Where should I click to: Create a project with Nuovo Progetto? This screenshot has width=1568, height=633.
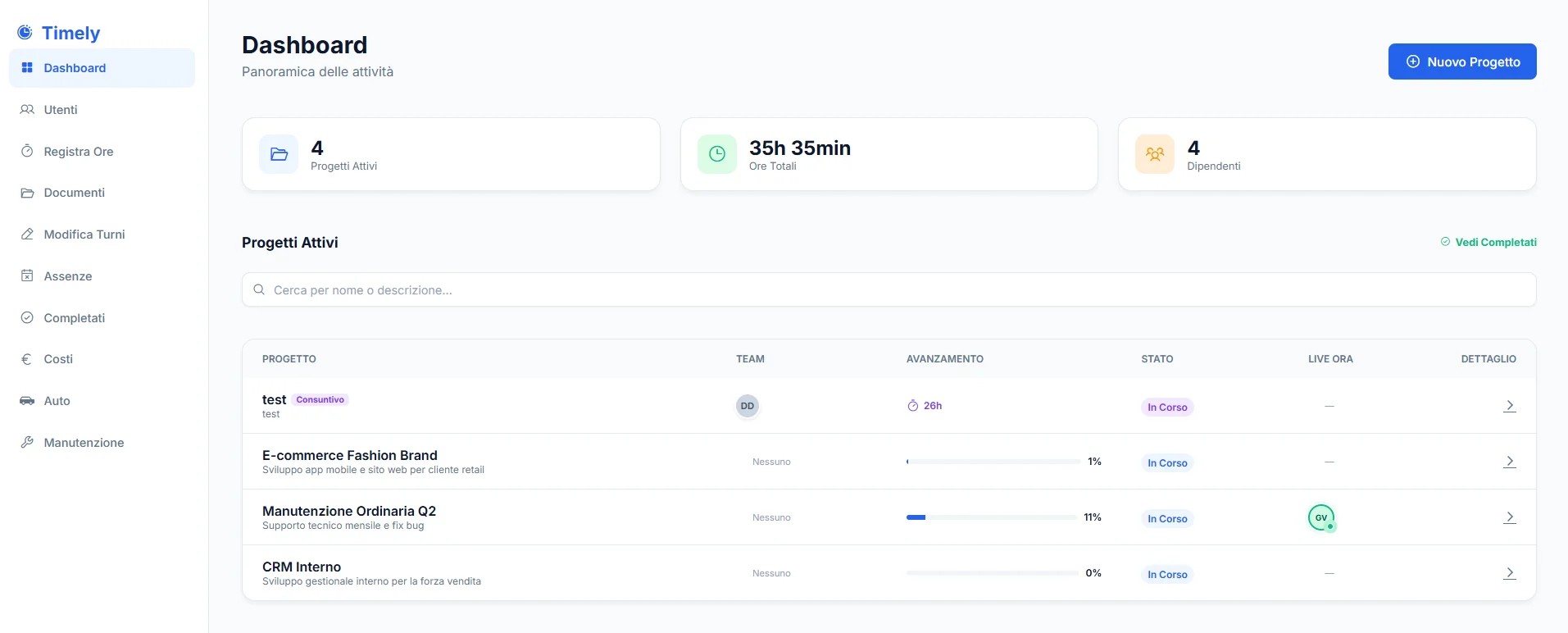pos(1462,61)
